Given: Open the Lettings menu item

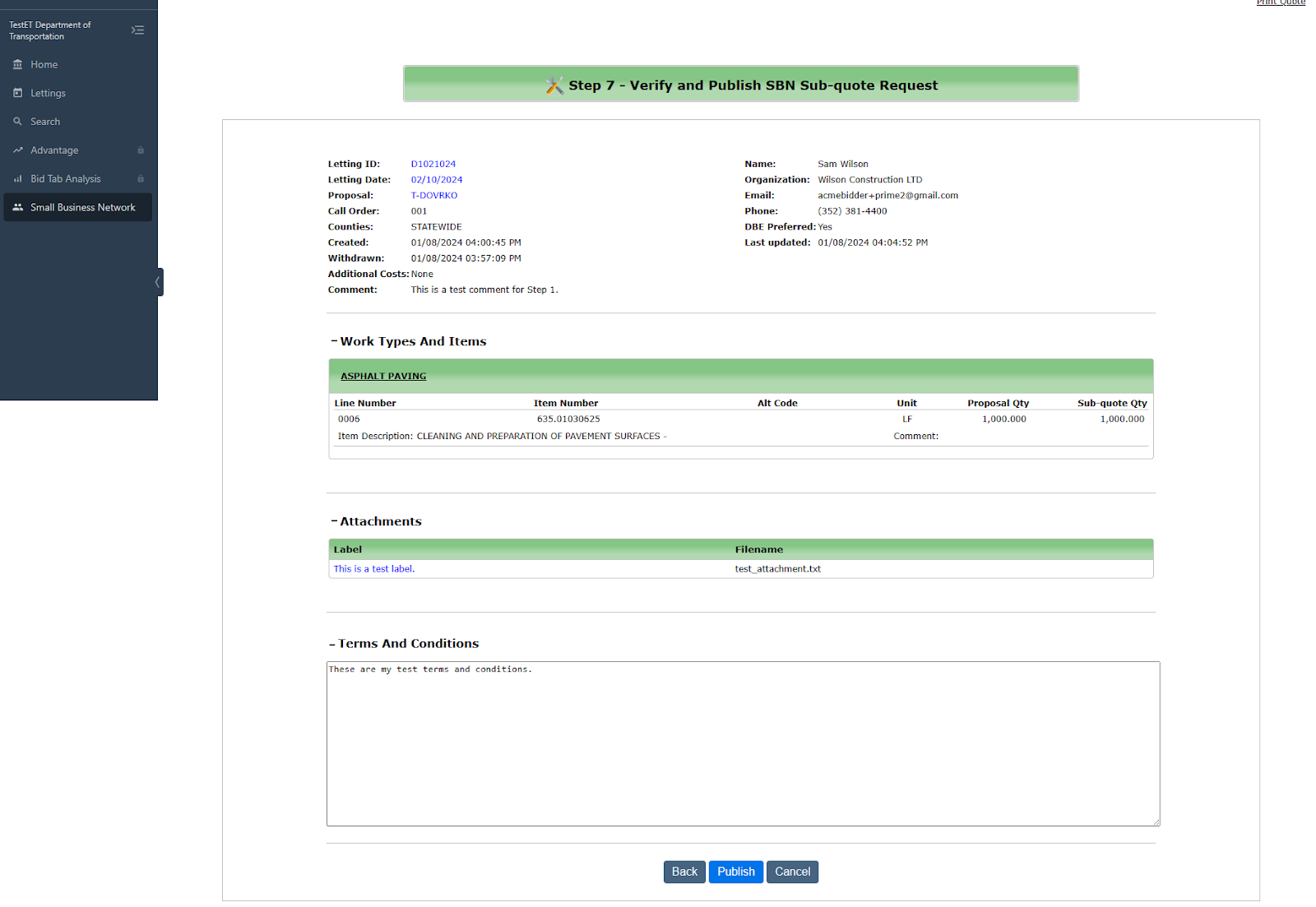Looking at the screenshot, I should [48, 93].
